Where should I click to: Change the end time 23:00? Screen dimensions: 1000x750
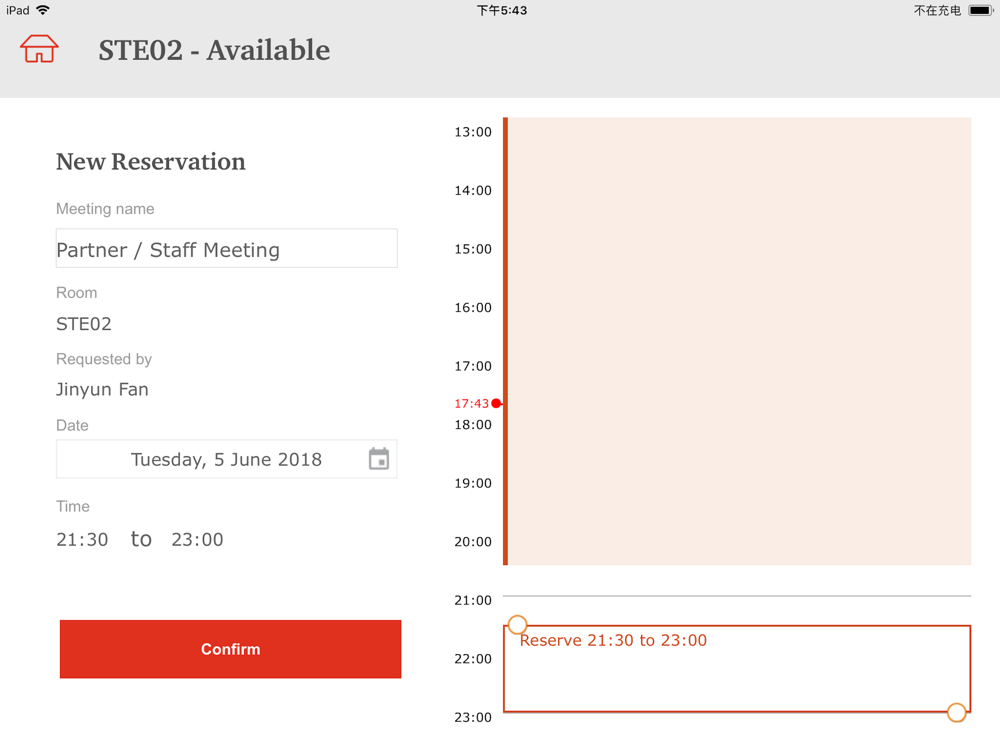(x=197, y=540)
